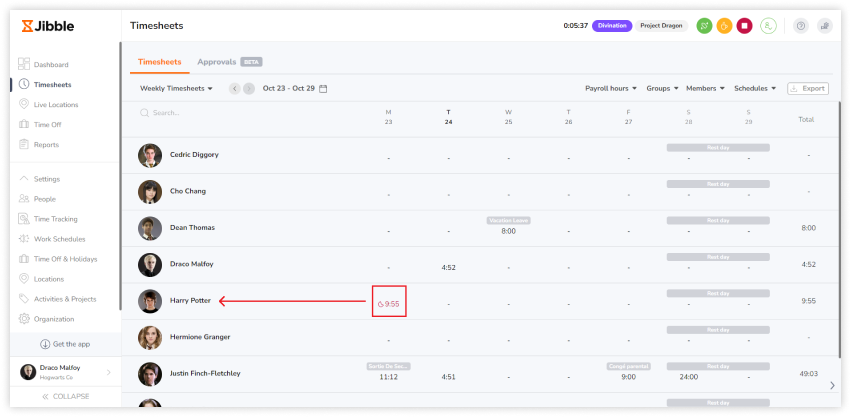This screenshot has width=851, height=417.
Task: Click the Timesheets clock icon in sidebar
Action: [24, 84]
